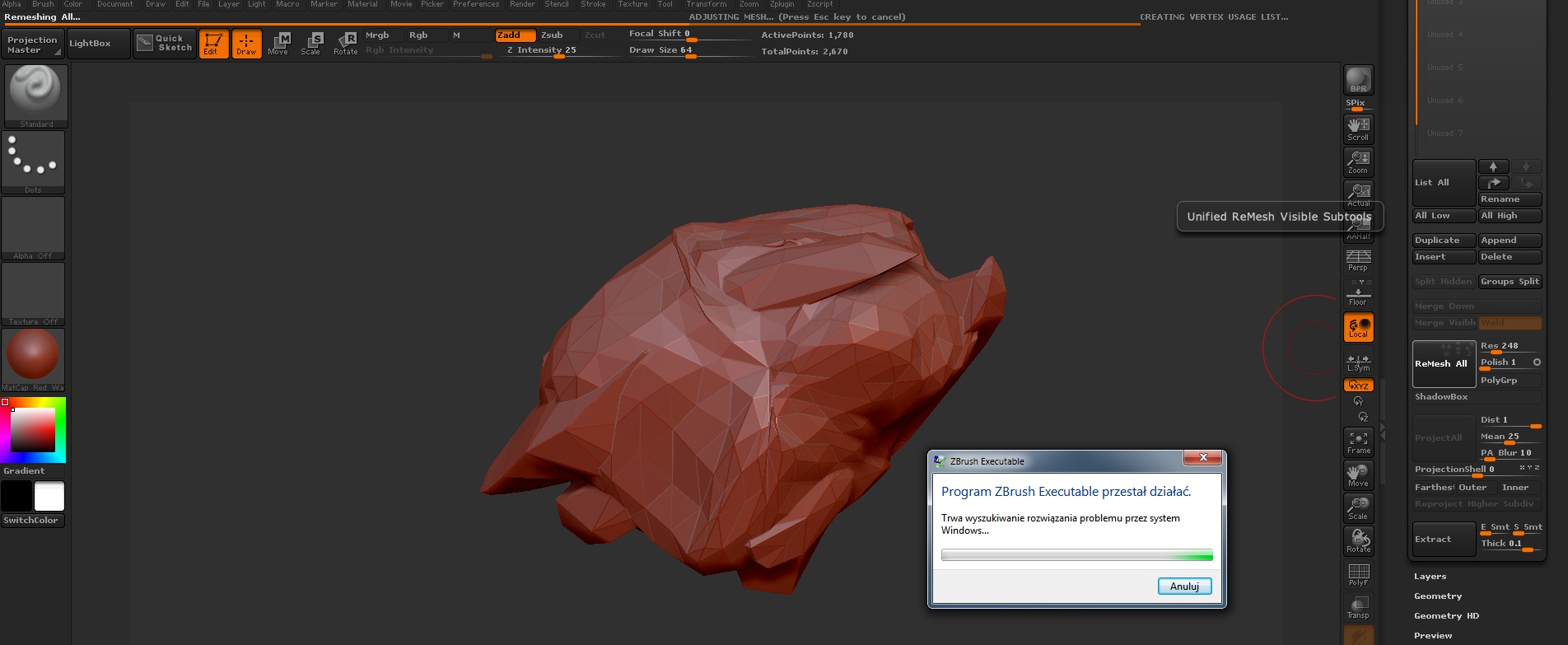
Task: Toggle XYZ rotation mode
Action: point(1358,385)
